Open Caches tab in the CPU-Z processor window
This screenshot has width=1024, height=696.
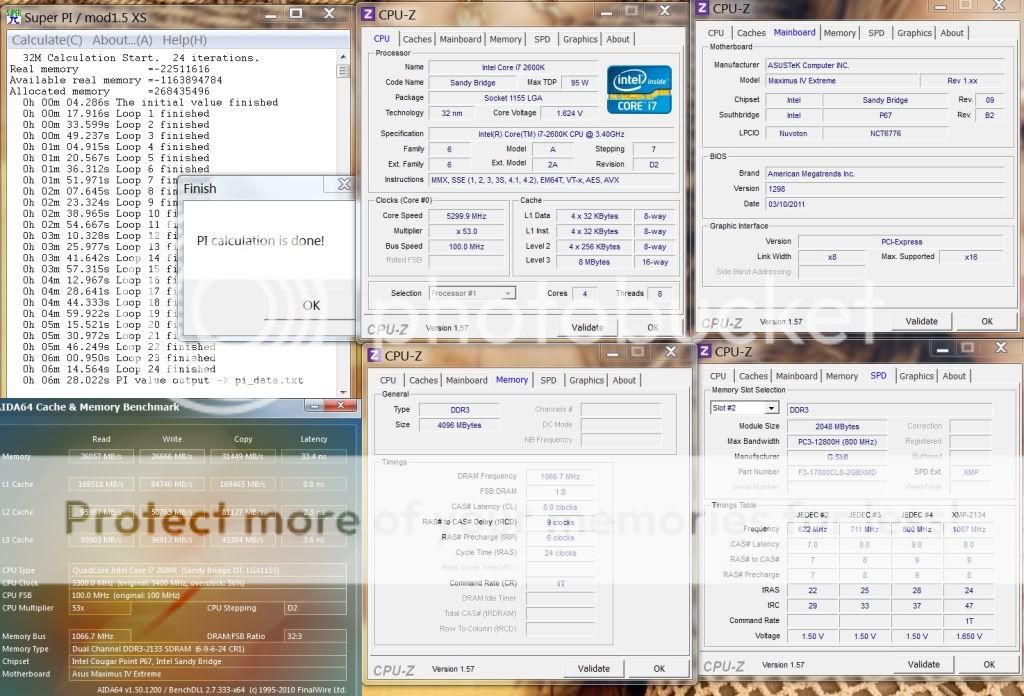tap(417, 39)
